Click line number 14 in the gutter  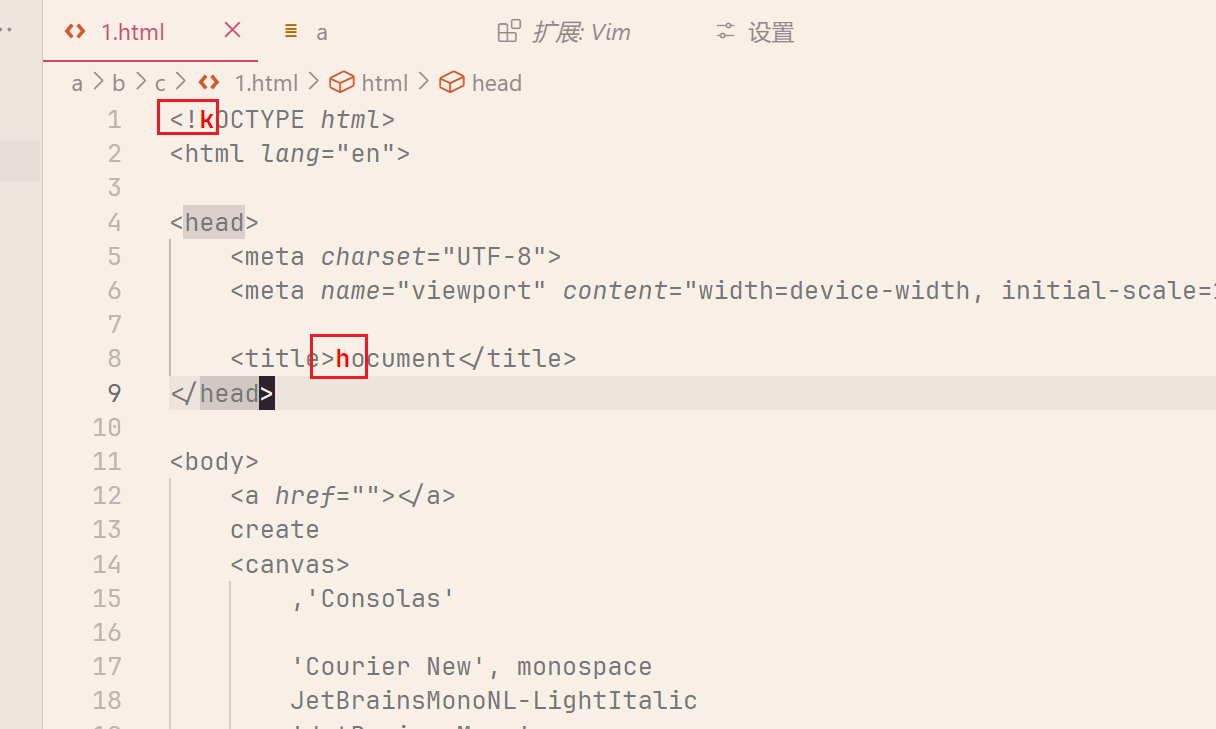tap(107, 564)
